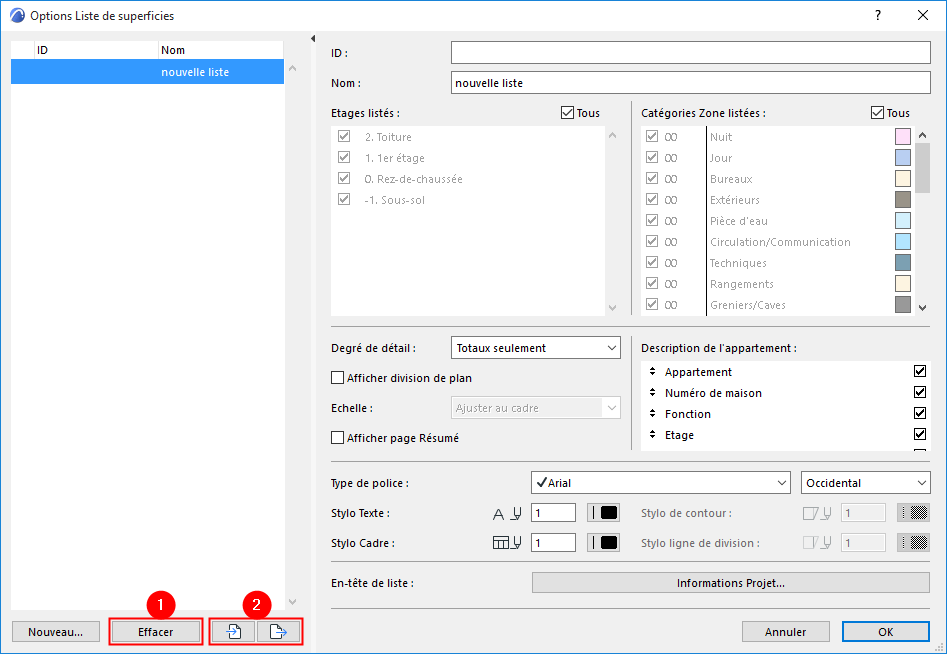Click the Stylo Texte pen number field
The image size is (947, 654).
(x=553, y=513)
